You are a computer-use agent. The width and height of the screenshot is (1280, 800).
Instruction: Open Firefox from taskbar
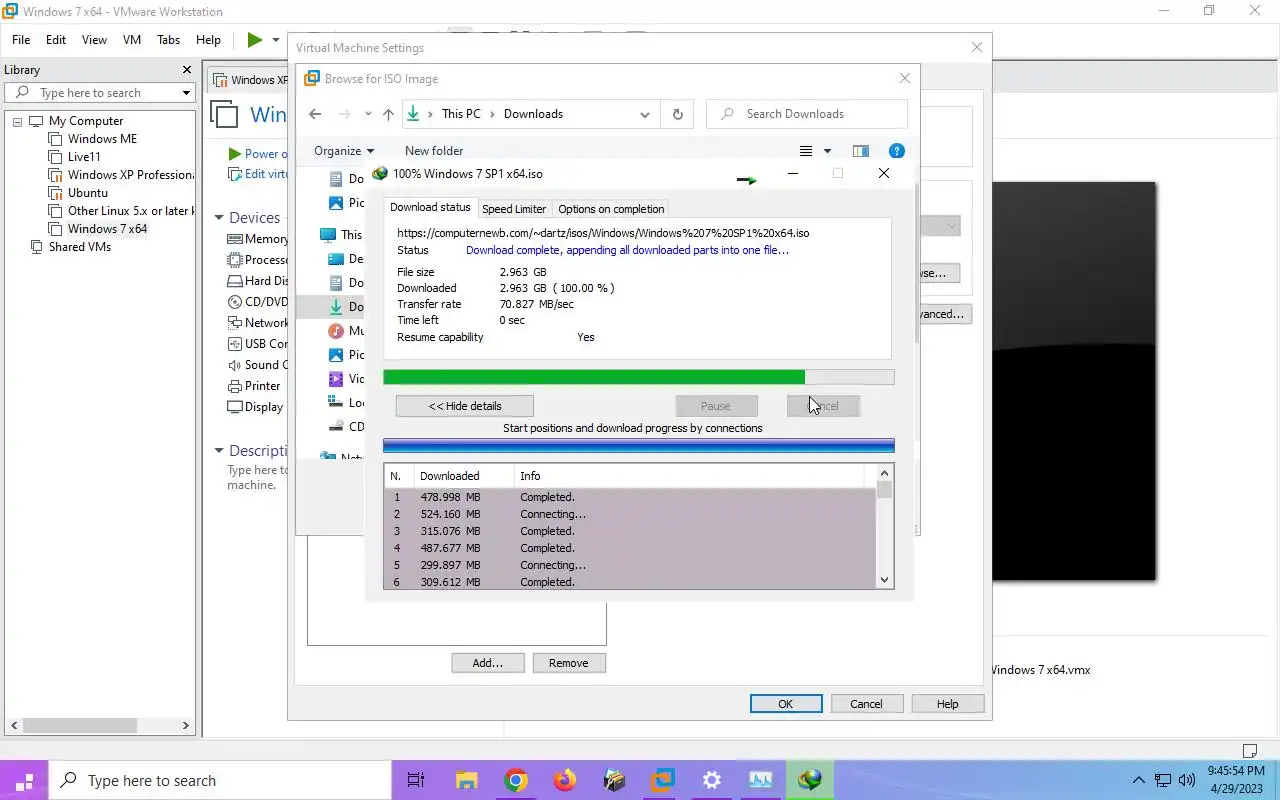565,781
